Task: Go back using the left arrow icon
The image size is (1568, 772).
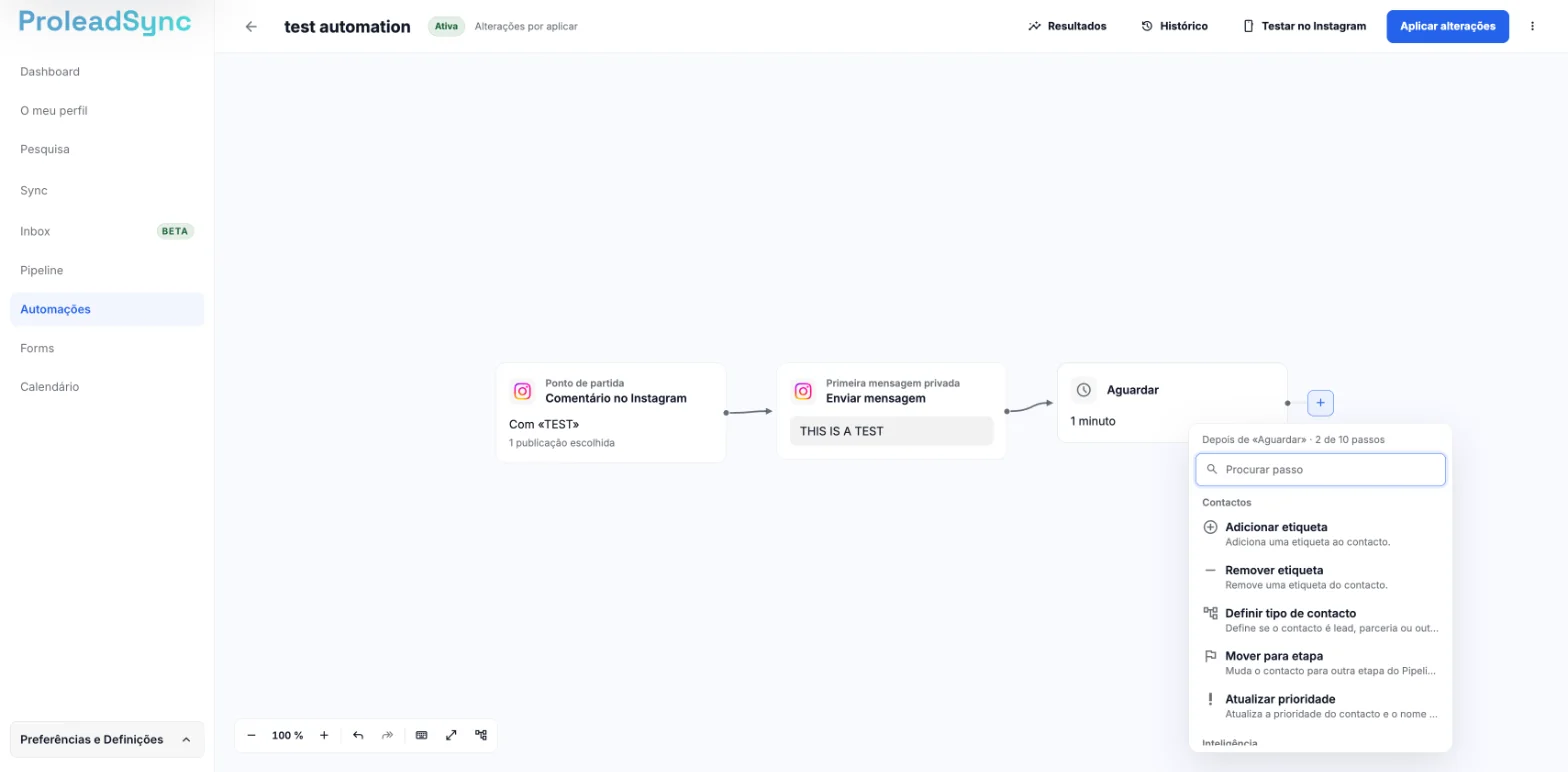Action: pos(251,27)
